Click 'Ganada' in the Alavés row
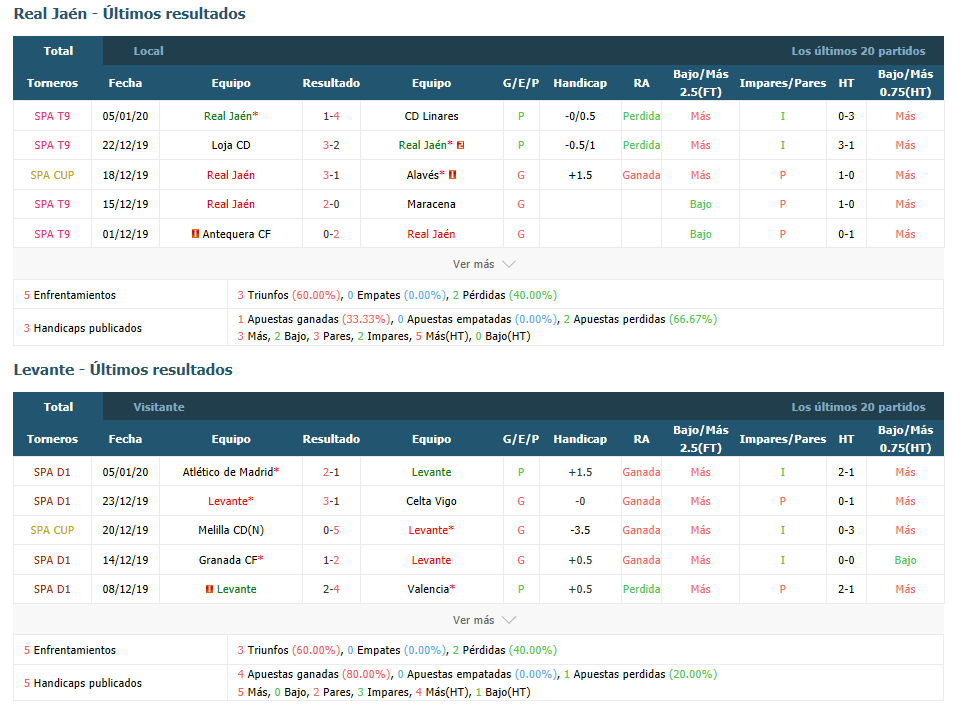965x714 pixels. click(x=641, y=175)
